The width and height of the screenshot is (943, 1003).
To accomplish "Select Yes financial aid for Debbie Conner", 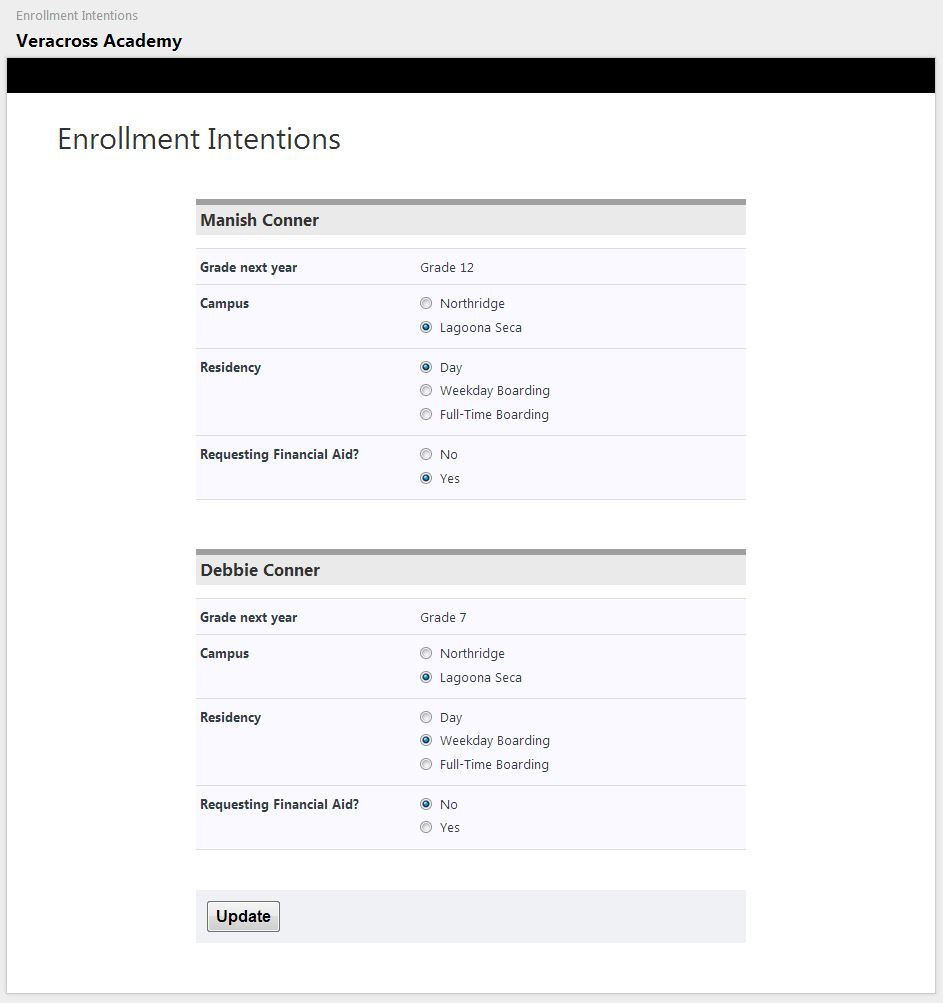I will coord(426,827).
